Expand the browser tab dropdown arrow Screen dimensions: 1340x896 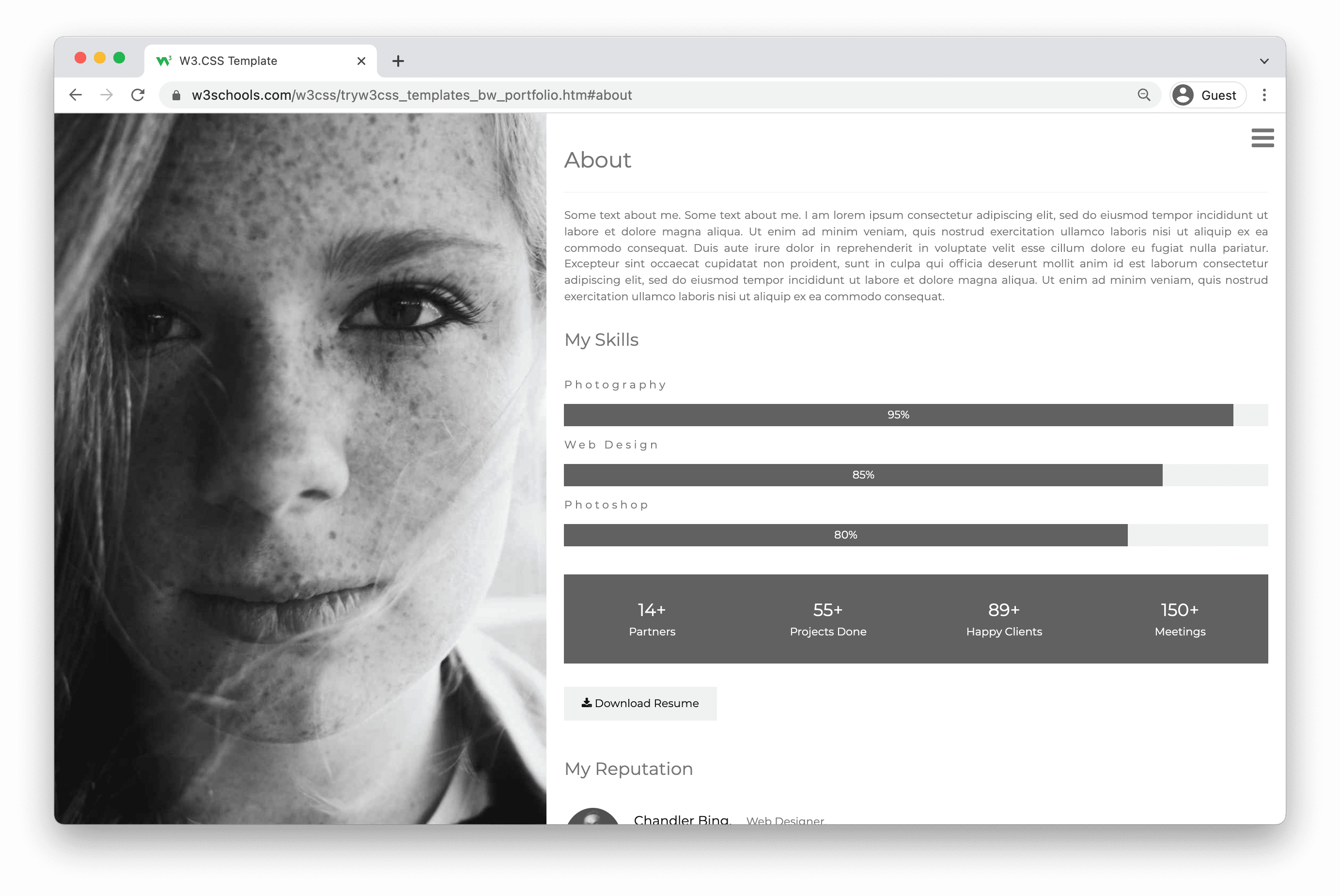1264,61
